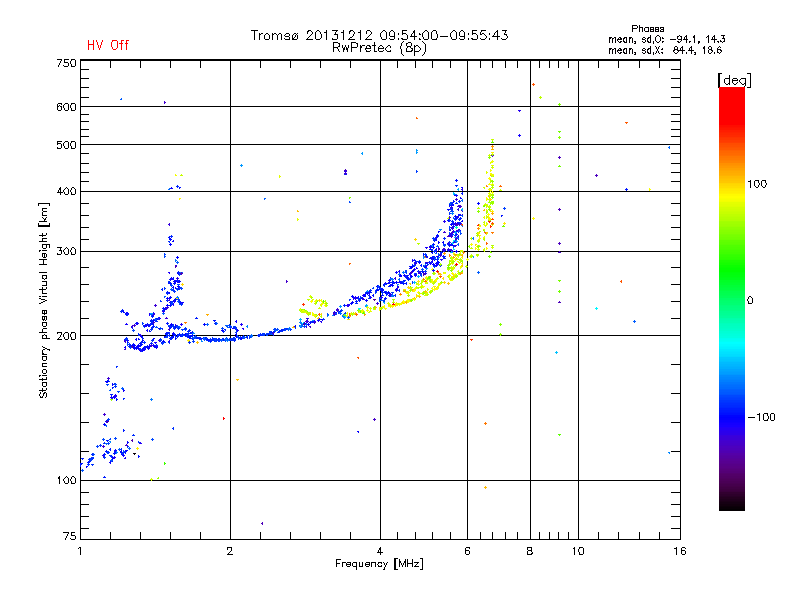Select the Tromsø 20131212 09:54:00-09:55:43 title
This screenshot has height=600, width=800.
379,35
